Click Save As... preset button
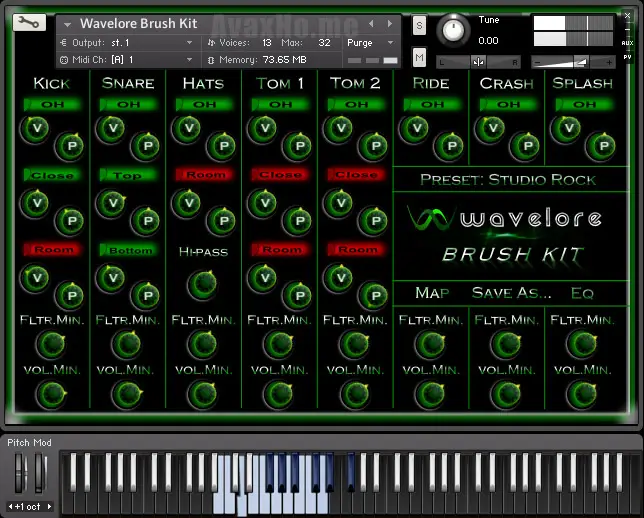Screen dimensions: 644x518 tap(511, 293)
